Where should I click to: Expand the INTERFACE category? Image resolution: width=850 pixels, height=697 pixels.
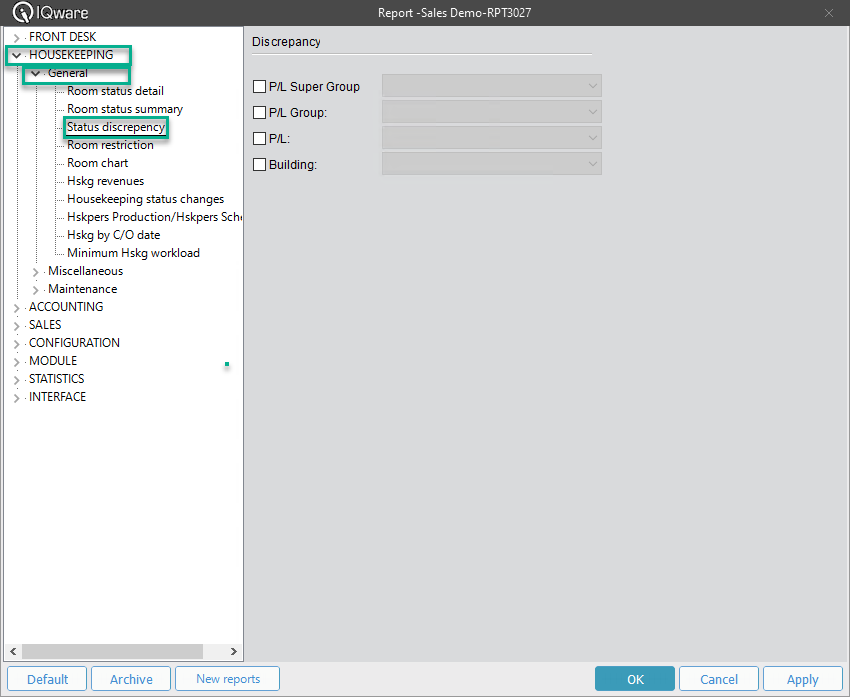click(x=16, y=398)
